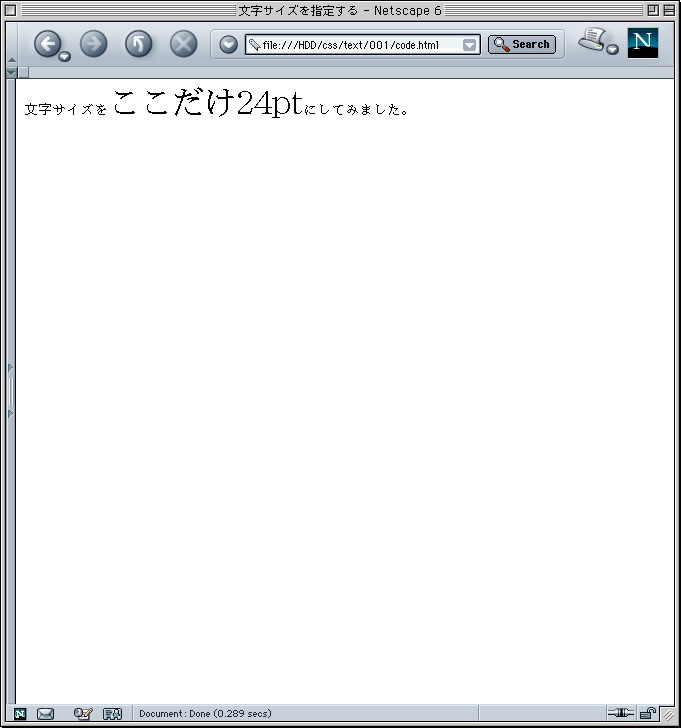Click the "Document: Done (0.289 secs)" status text
Viewport: 681px width, 728px height.
[205, 714]
